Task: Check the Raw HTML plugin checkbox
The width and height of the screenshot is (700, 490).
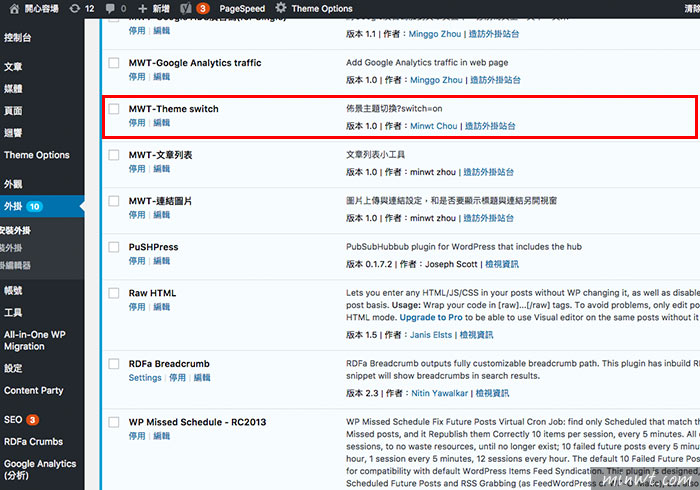Action: tap(114, 293)
